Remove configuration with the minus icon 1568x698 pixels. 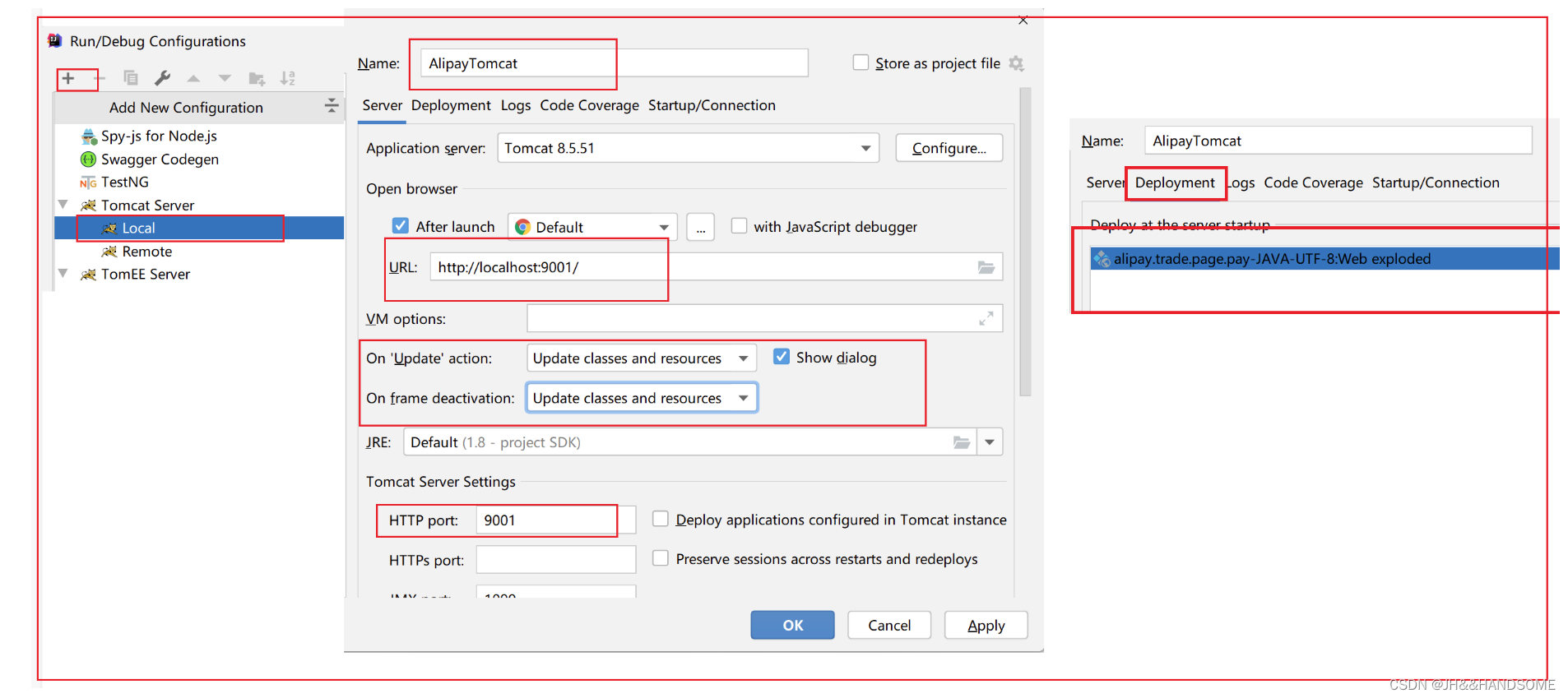click(x=100, y=78)
